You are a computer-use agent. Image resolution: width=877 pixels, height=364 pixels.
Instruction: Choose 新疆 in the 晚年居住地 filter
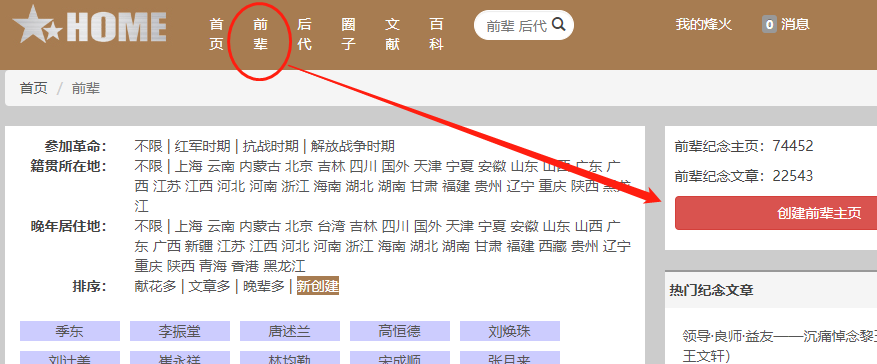coord(199,246)
